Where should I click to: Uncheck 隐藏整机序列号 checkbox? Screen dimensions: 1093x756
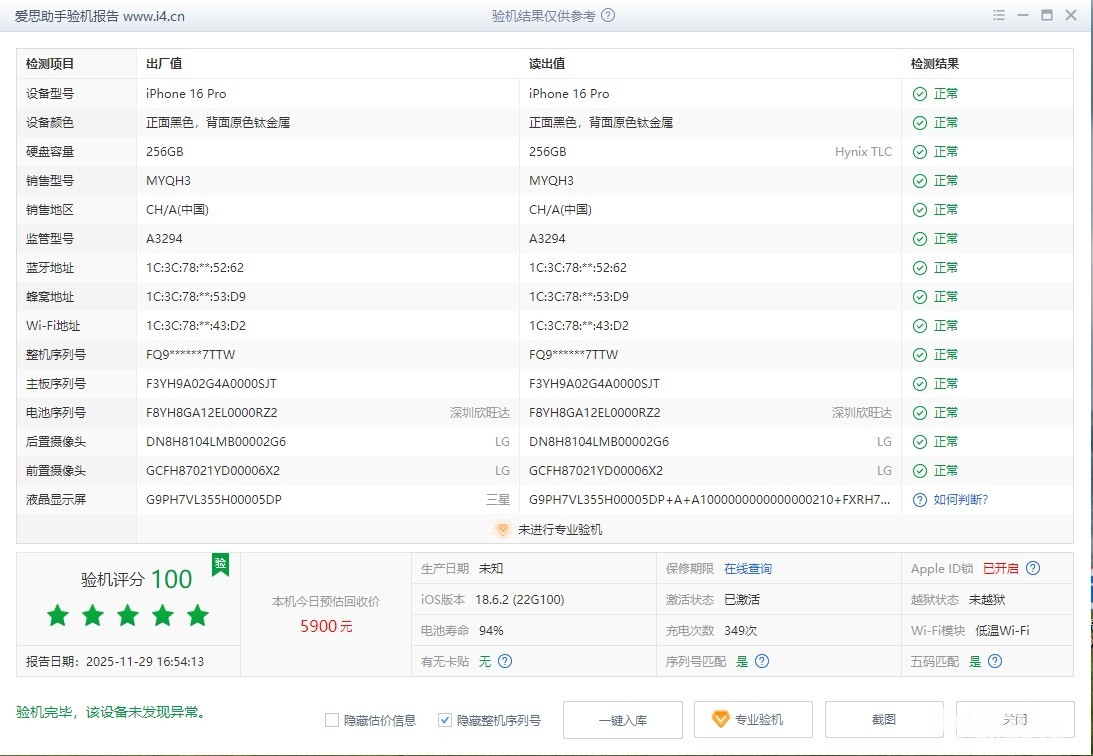point(445,720)
